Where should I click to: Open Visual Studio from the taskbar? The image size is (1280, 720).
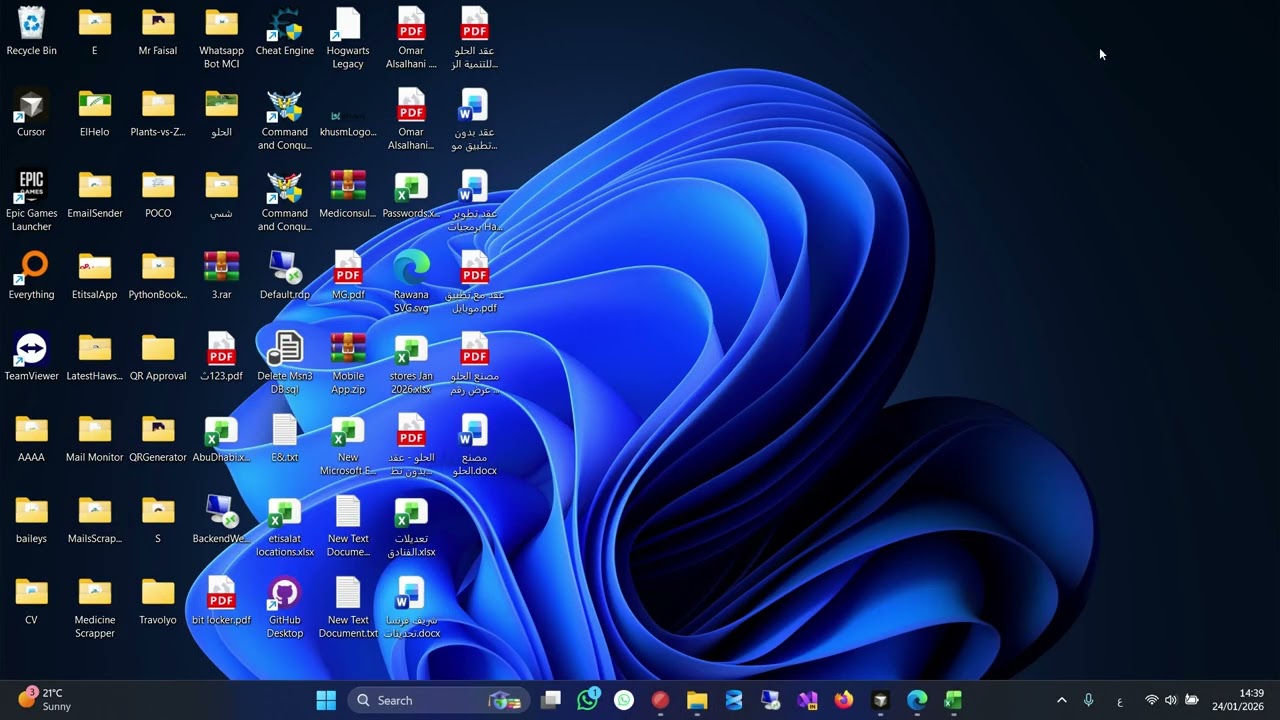click(807, 700)
